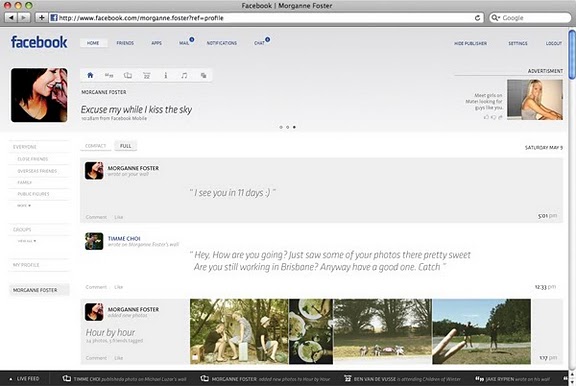Open the photos icon in the profile toolbar
The image size is (576, 386).
[x=128, y=75]
